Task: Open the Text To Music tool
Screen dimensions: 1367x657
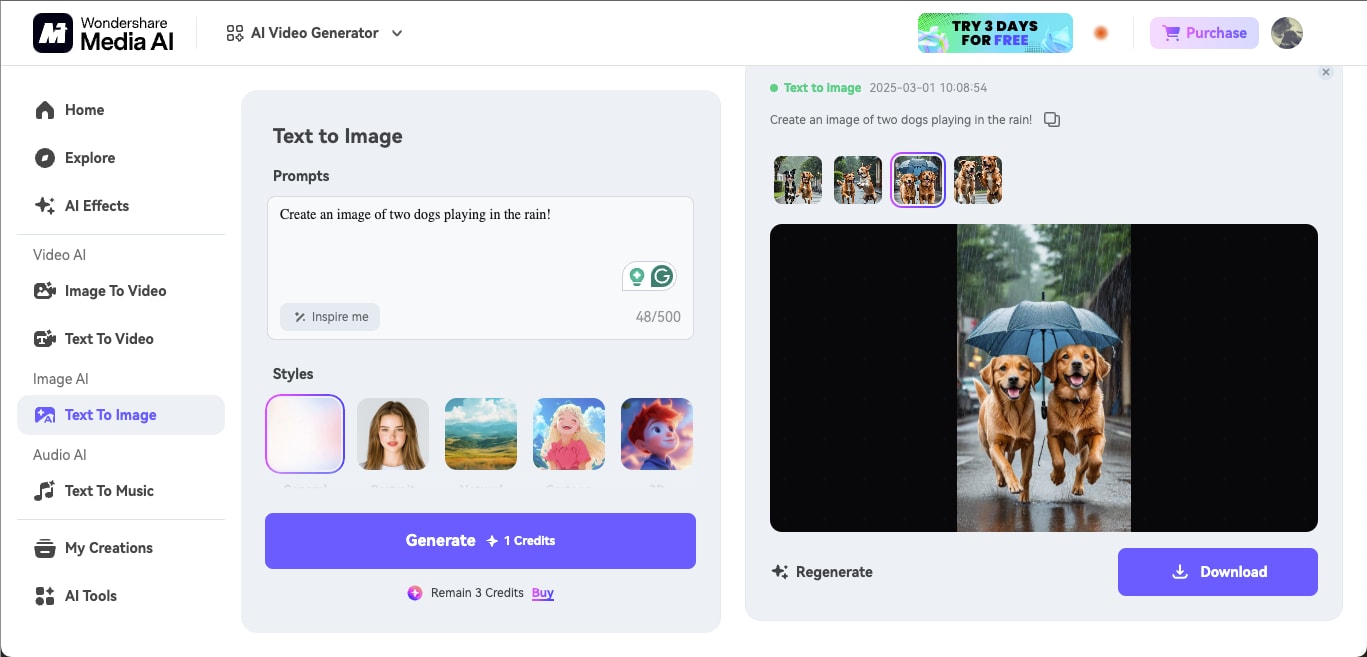Action: [x=109, y=490]
